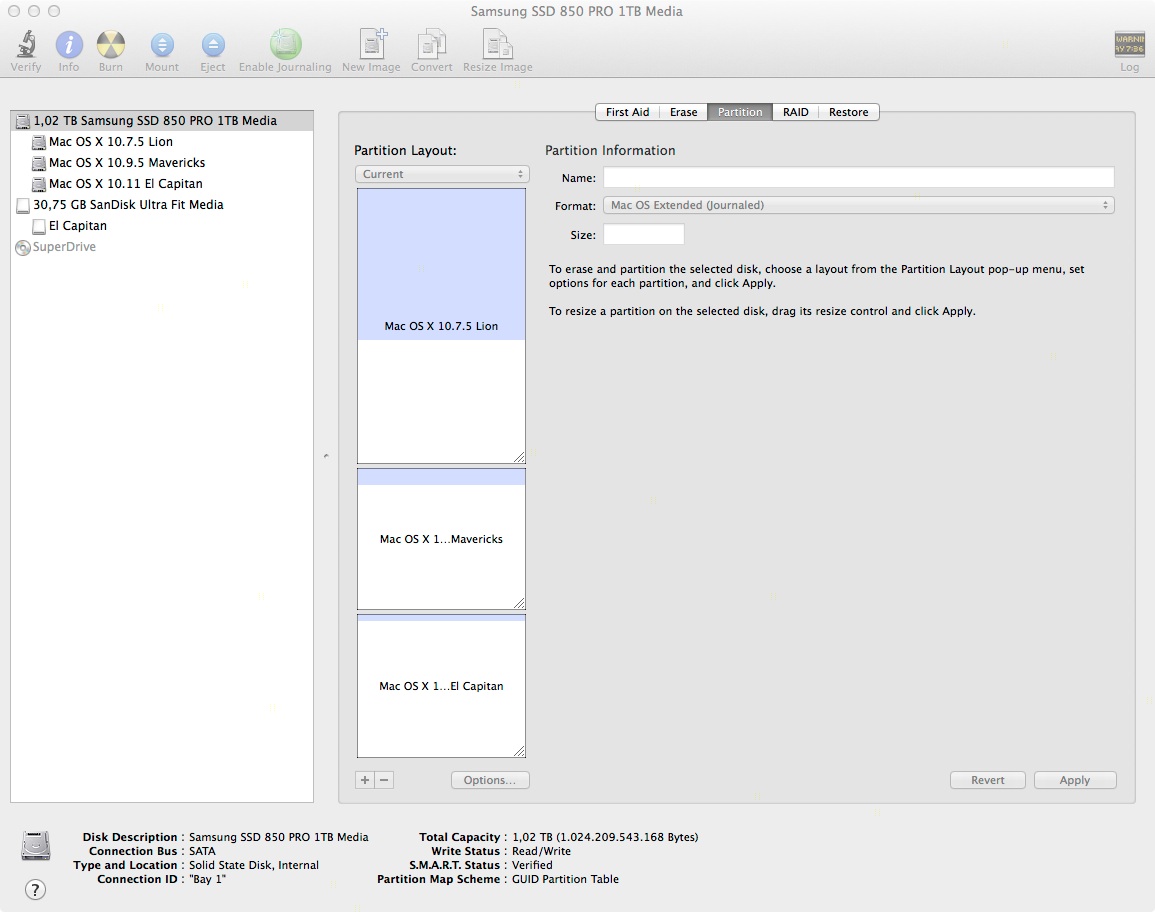The height and width of the screenshot is (912, 1155).
Task: Click the Mavericks volume icon in the sidebar
Action: 39,163
